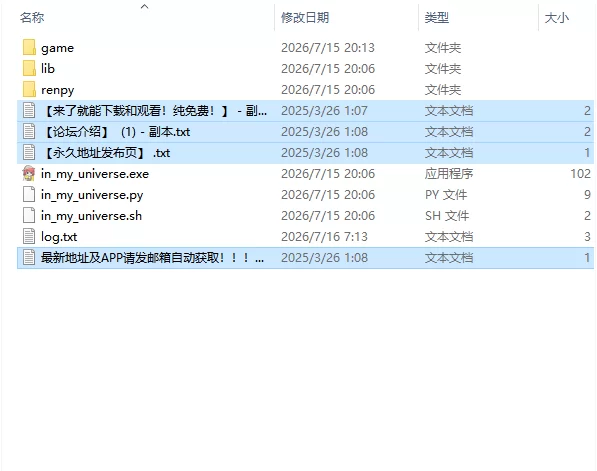The height and width of the screenshot is (471, 597).
Task: Click date 2026/7/16 7:13 of log.txt
Action: pos(324,236)
